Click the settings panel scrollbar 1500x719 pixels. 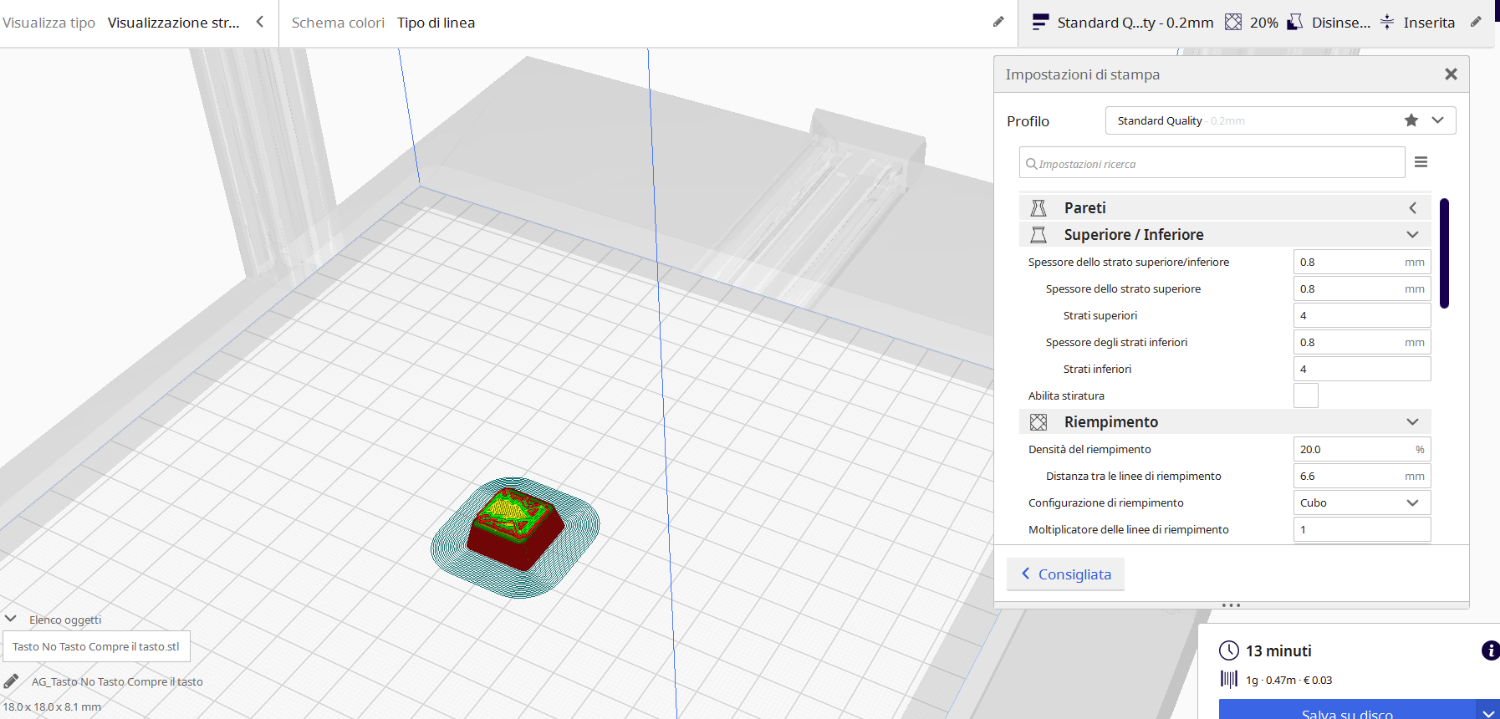pyautogui.click(x=1444, y=253)
